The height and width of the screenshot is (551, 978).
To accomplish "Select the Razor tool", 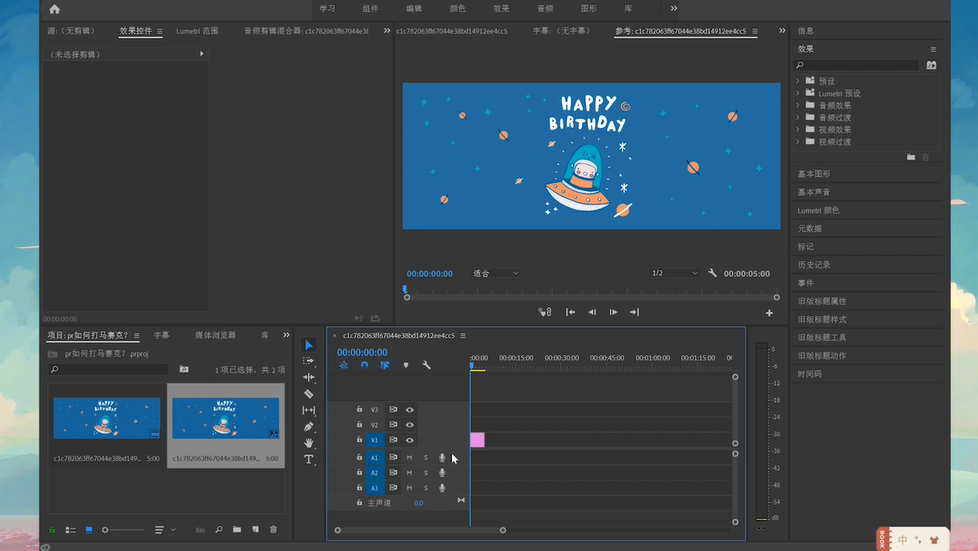I will tap(309, 394).
